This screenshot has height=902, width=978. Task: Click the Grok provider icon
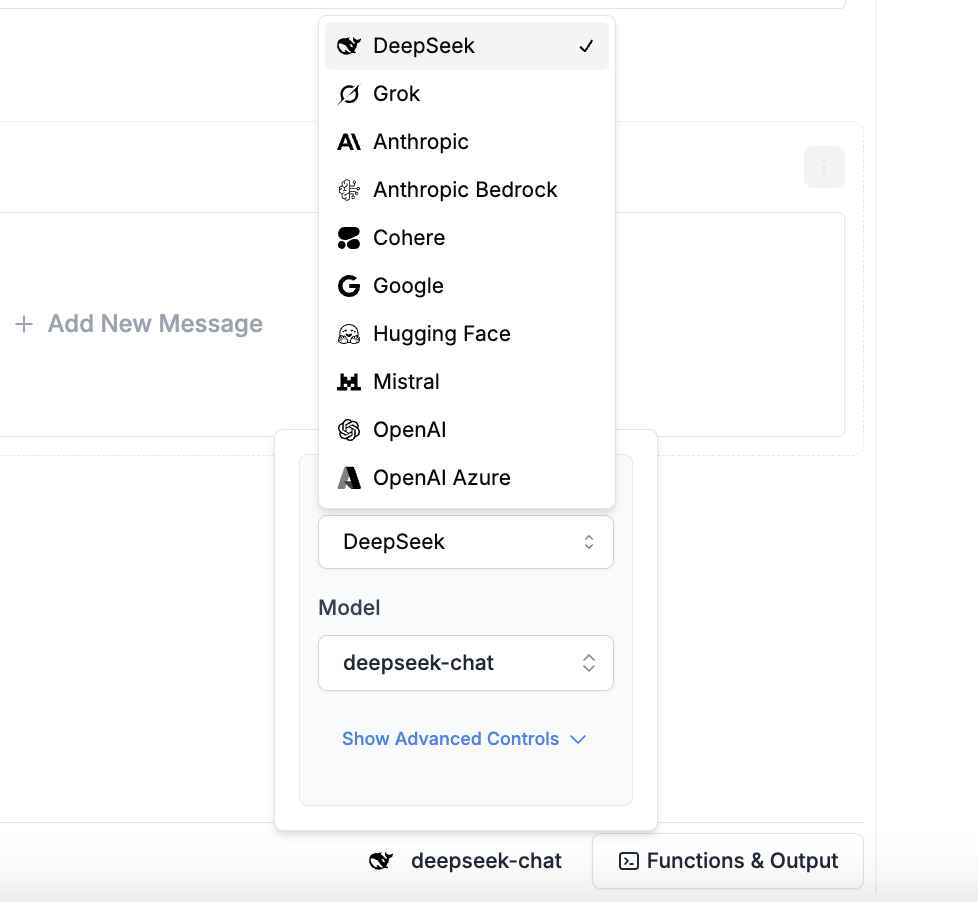pyautogui.click(x=348, y=93)
